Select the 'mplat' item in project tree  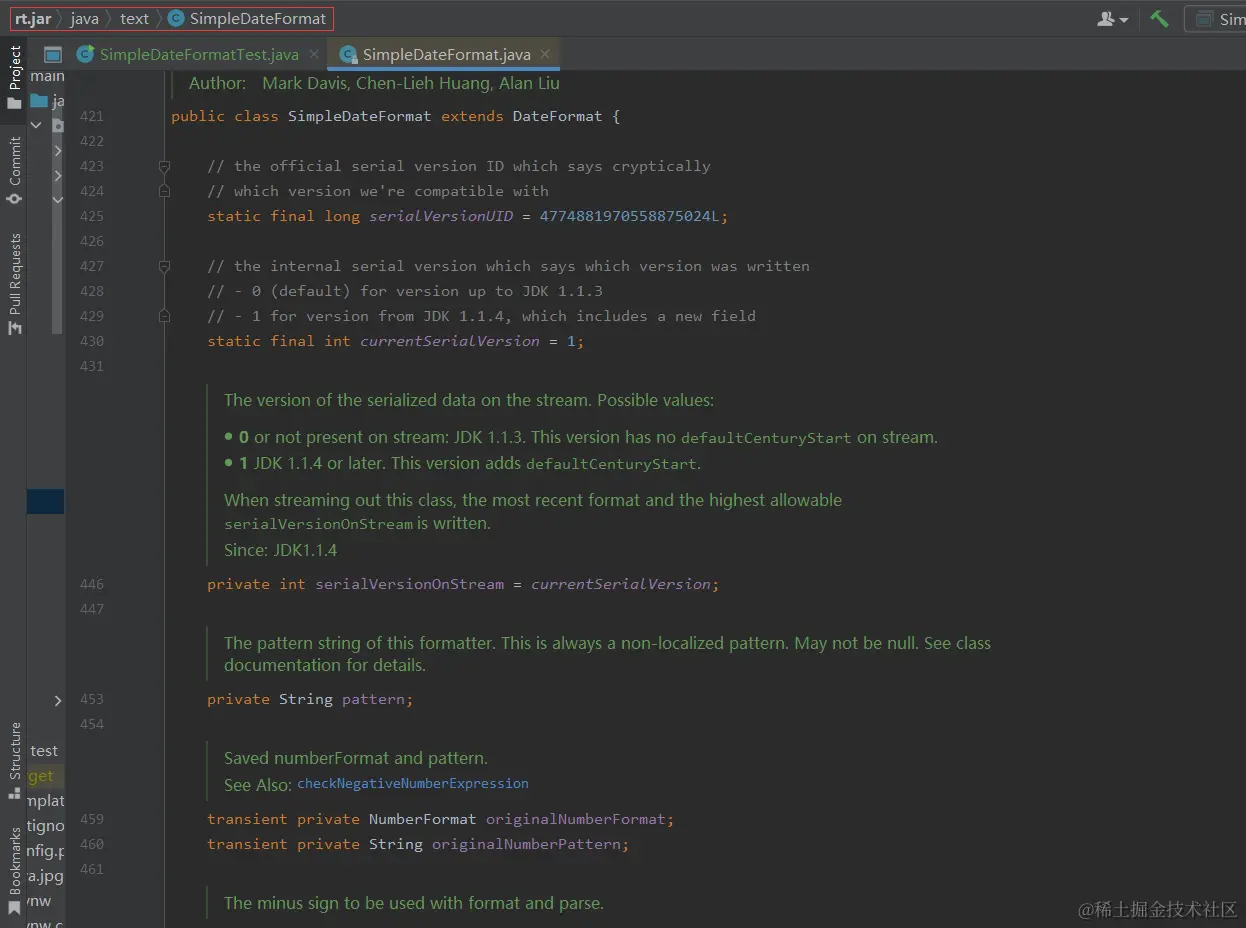click(x=46, y=801)
